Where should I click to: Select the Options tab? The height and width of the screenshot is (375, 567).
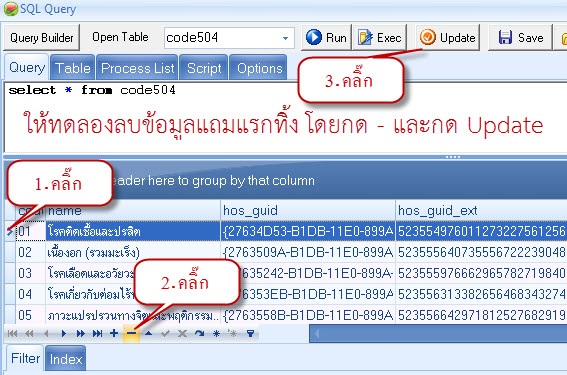pyautogui.click(x=259, y=68)
